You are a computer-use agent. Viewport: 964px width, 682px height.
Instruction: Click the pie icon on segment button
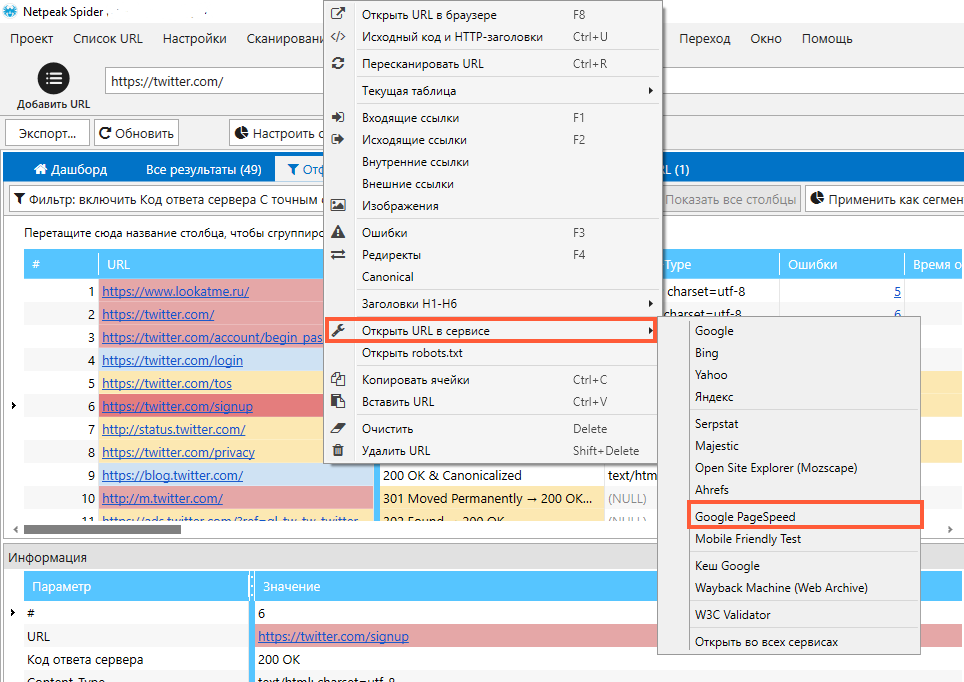(817, 198)
